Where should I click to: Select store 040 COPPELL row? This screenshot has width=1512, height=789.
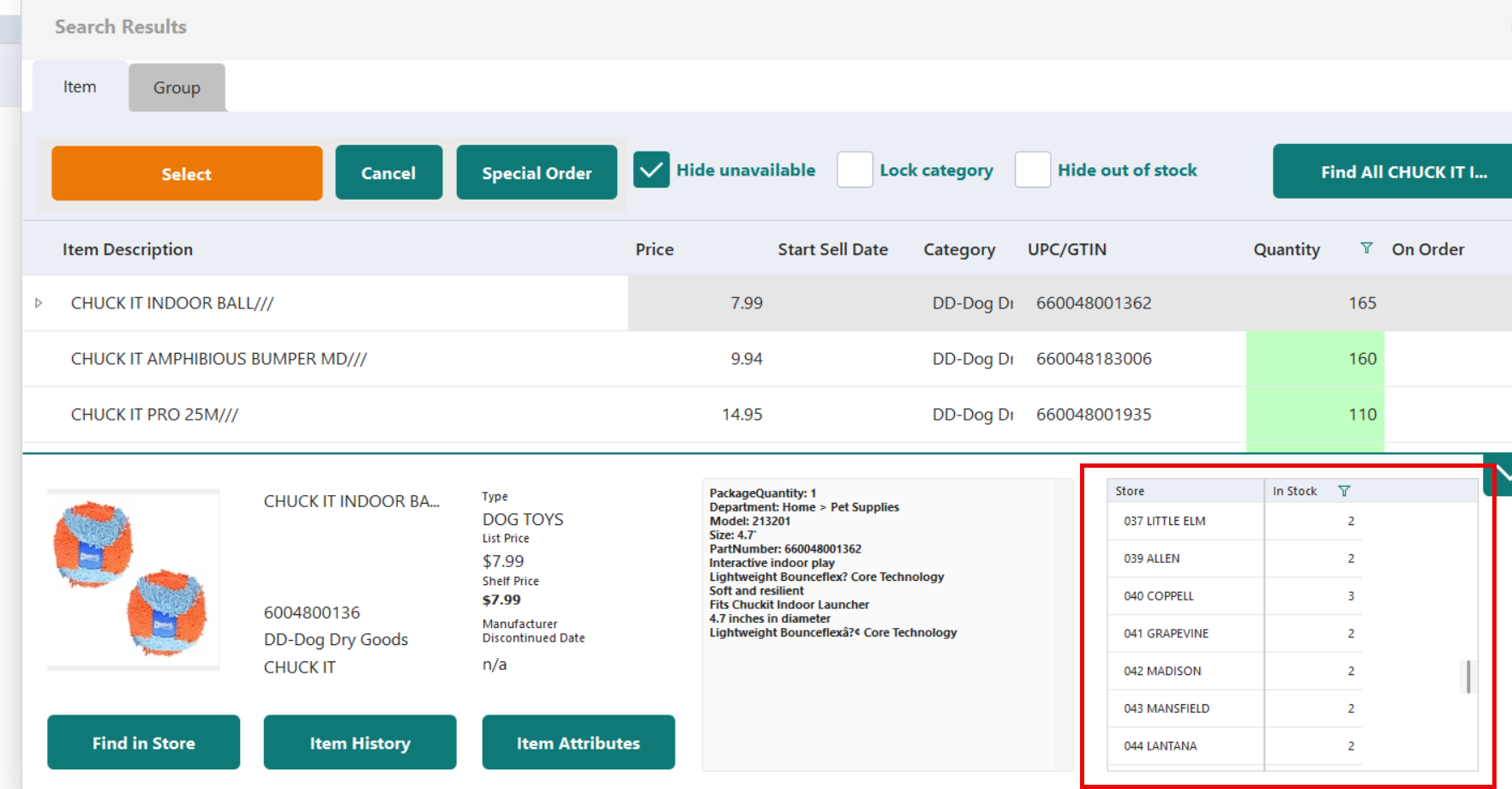pos(1234,596)
